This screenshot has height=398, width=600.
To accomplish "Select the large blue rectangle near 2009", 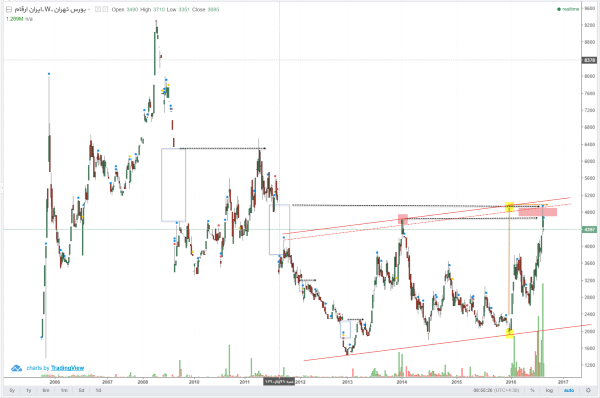I will (x=174, y=185).
